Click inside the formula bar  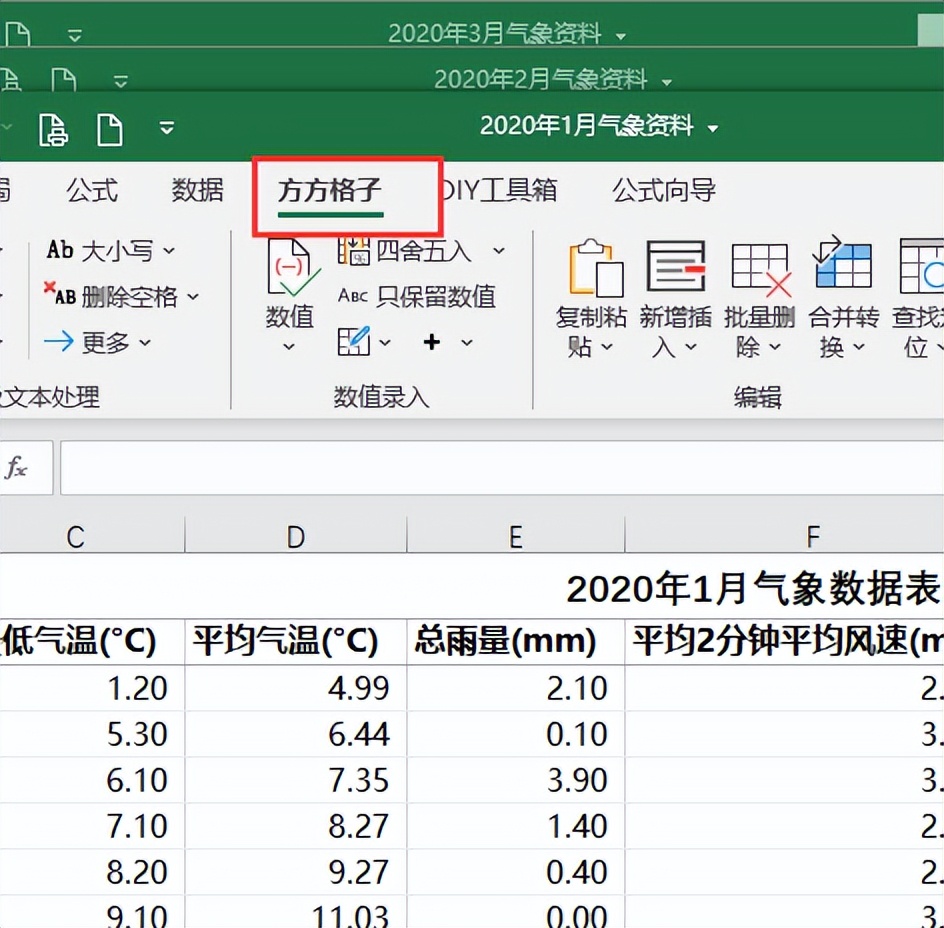(x=500, y=467)
